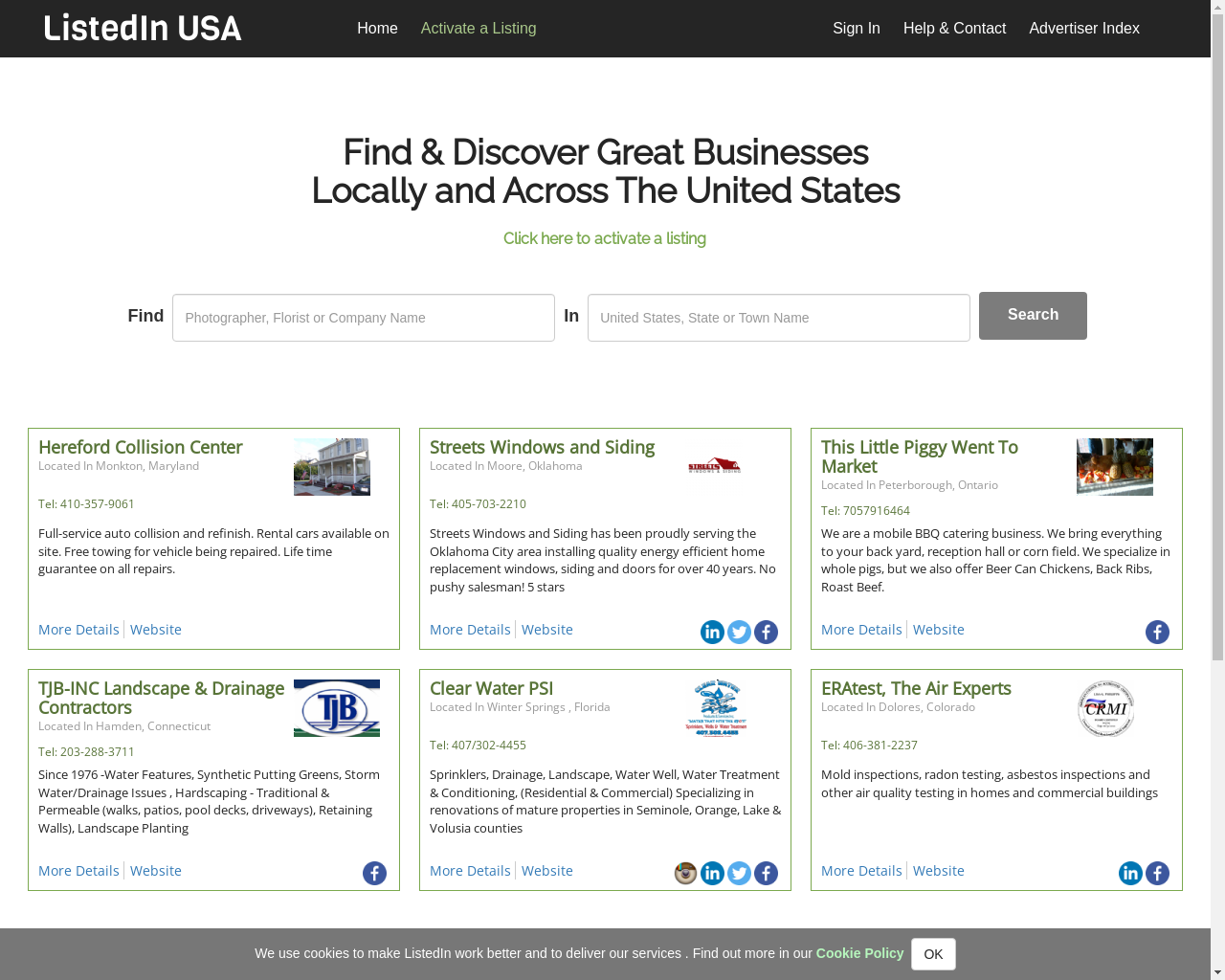View TJB logo thumbnail
Viewport: 1225px width, 980px height.
[337, 708]
